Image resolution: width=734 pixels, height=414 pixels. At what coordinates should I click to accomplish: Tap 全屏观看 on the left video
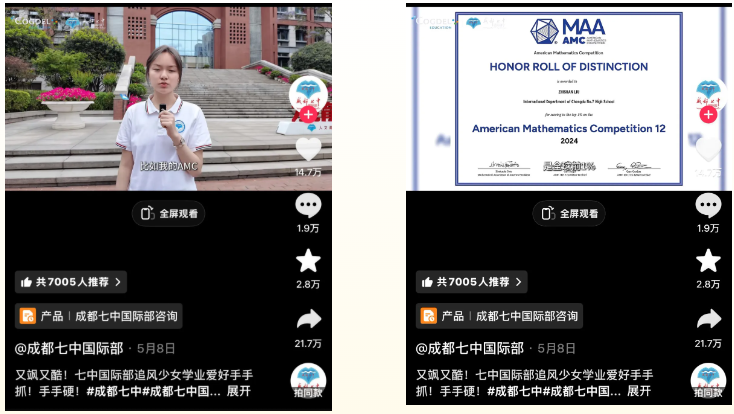point(169,214)
